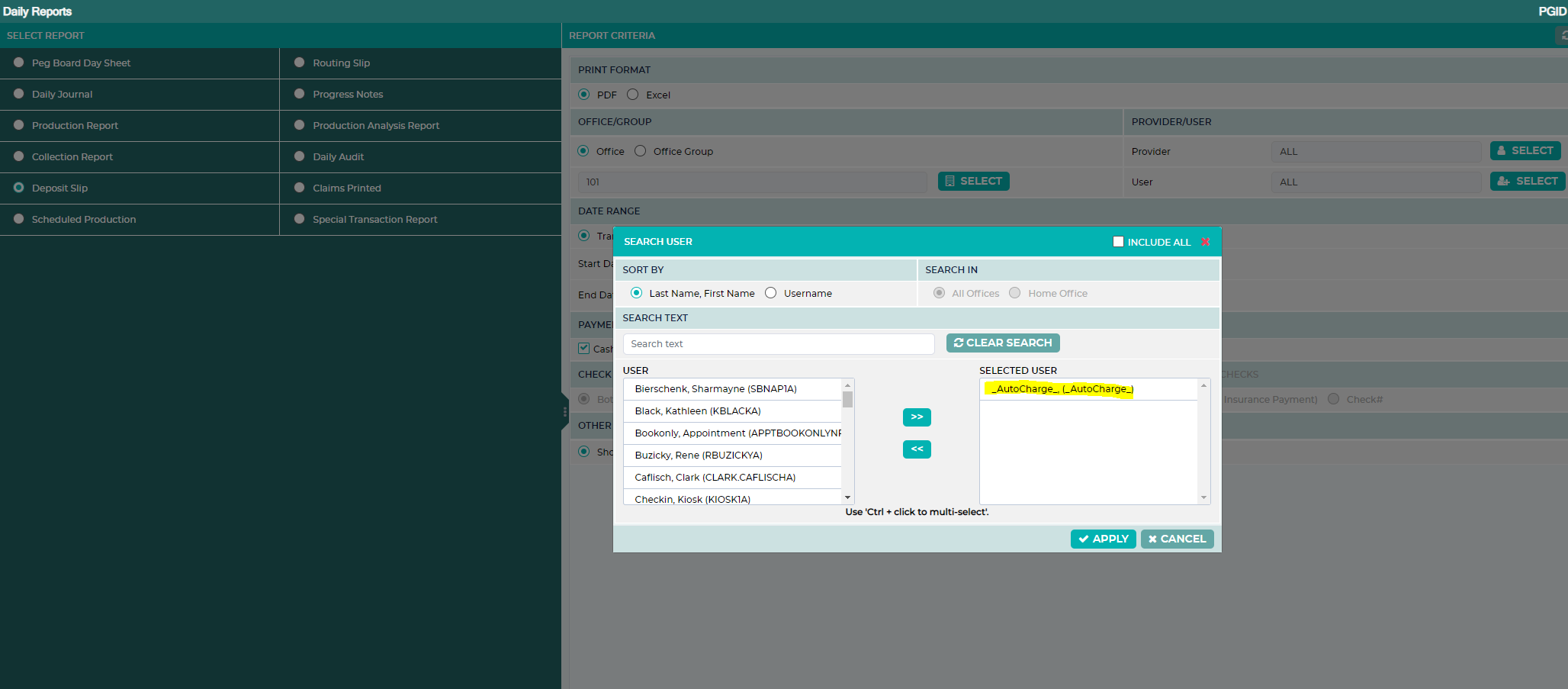Image resolution: width=1568 pixels, height=689 pixels.
Task: Open the Daily Journal report
Action: (x=63, y=95)
